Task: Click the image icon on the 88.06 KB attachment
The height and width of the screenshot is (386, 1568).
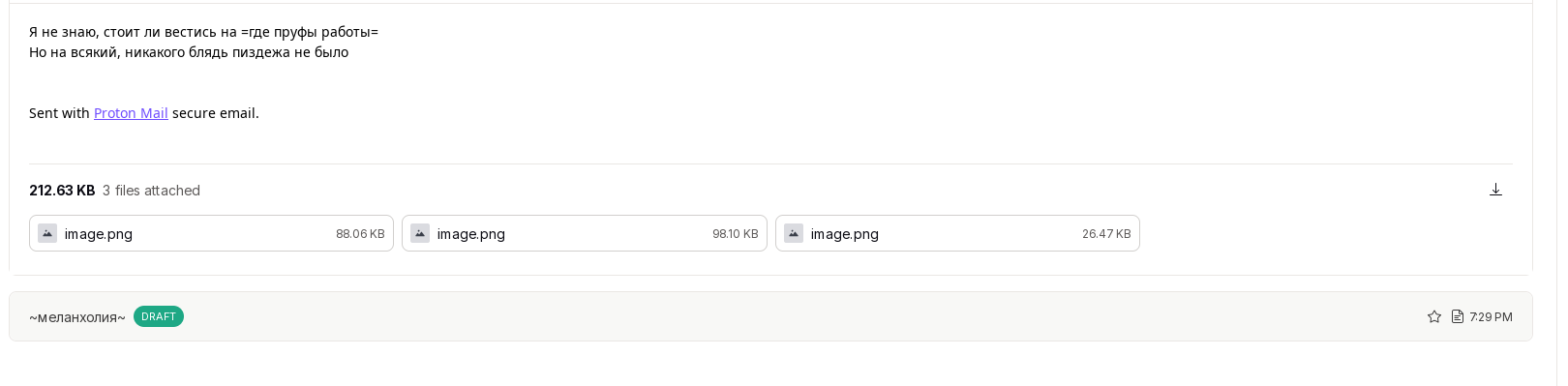Action: 47,233
